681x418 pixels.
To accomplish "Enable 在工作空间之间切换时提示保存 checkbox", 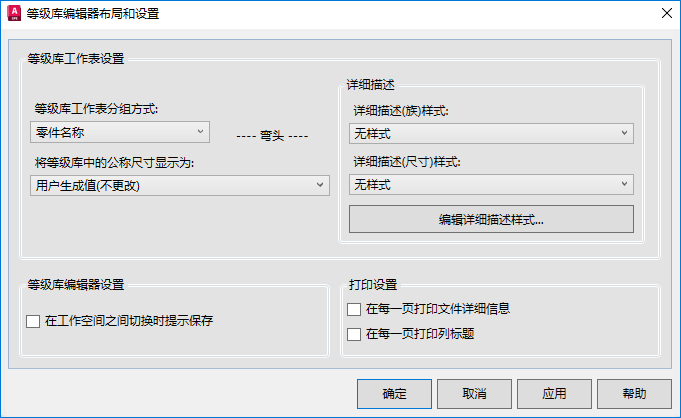I will [33, 322].
